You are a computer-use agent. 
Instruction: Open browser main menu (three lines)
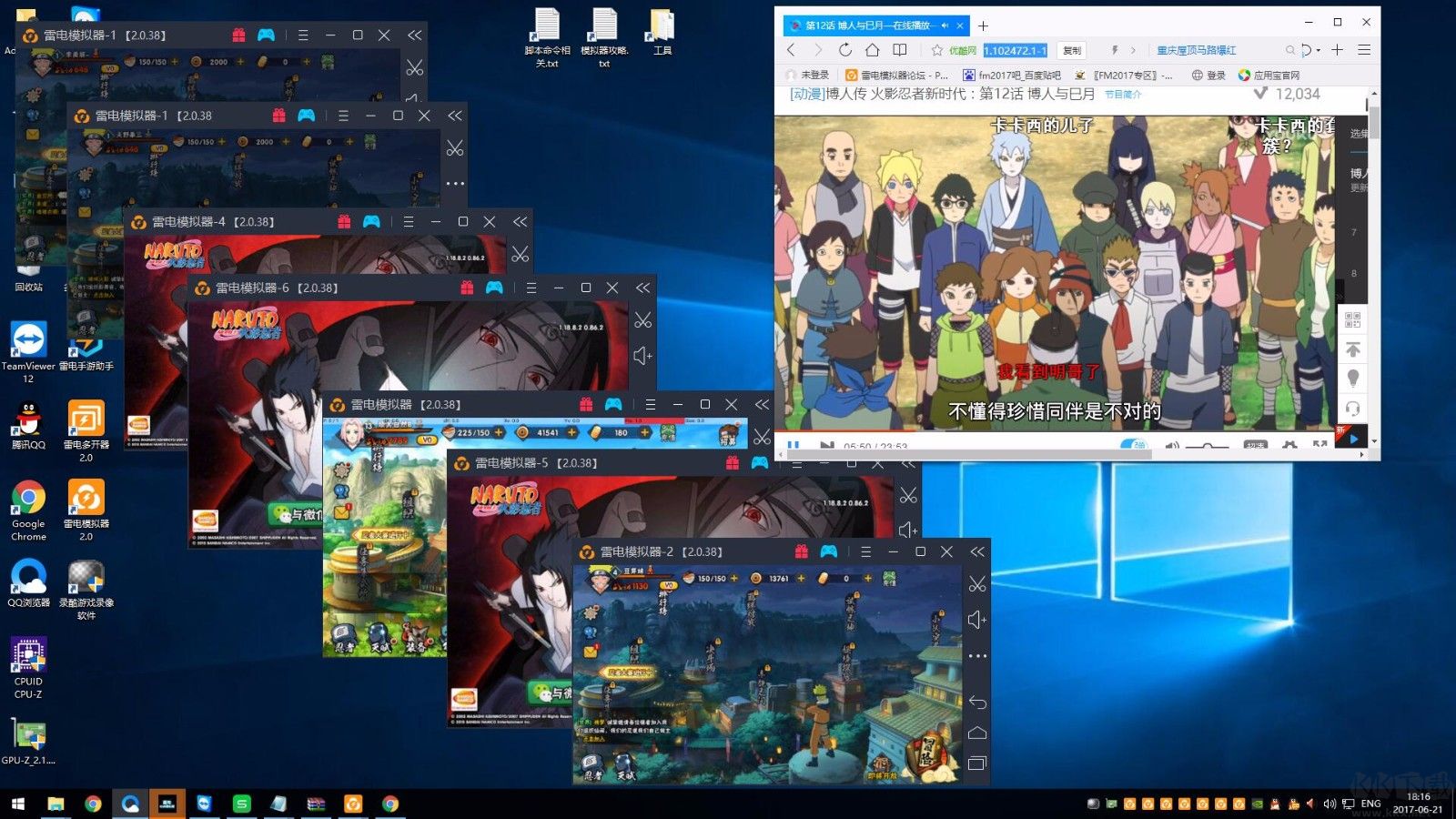click(x=1363, y=50)
